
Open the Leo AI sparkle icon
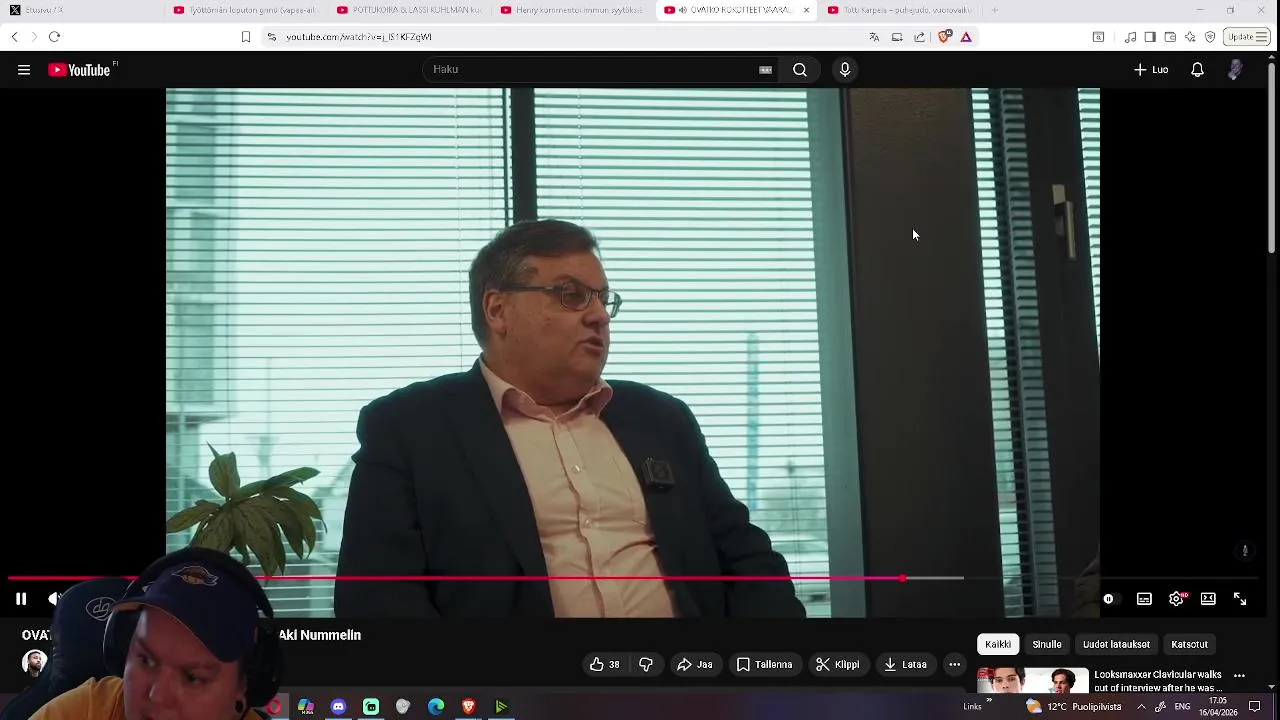(x=1190, y=37)
